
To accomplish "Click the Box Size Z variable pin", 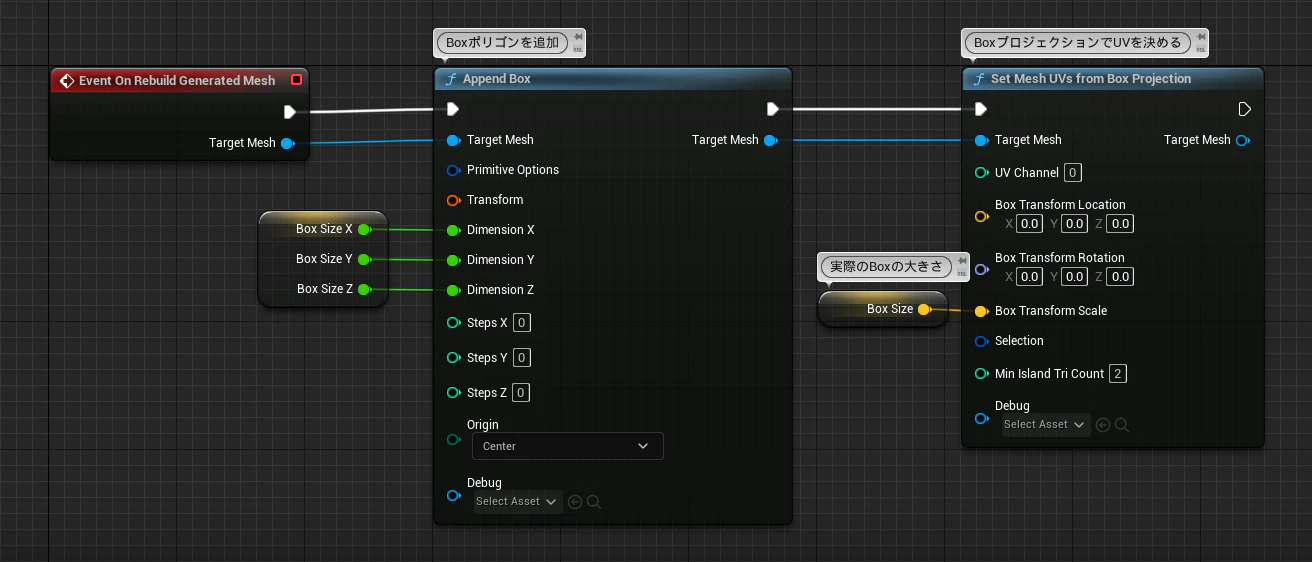I will coord(364,289).
